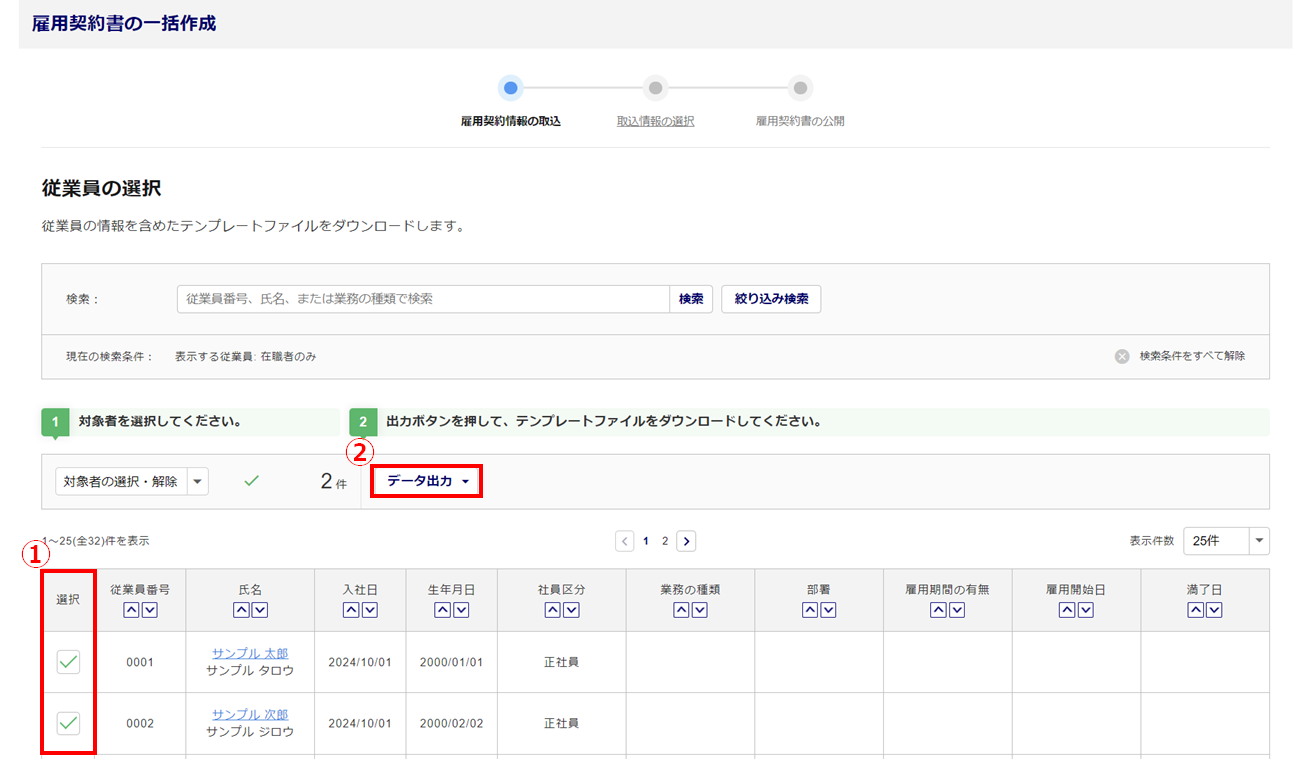Uncheck employee 0002 selection checkbox

point(68,722)
